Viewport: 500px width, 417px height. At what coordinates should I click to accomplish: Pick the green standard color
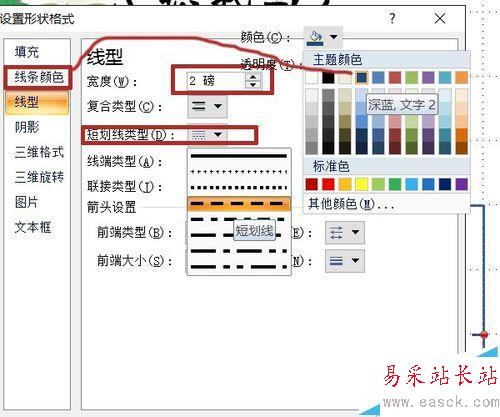coord(395,184)
